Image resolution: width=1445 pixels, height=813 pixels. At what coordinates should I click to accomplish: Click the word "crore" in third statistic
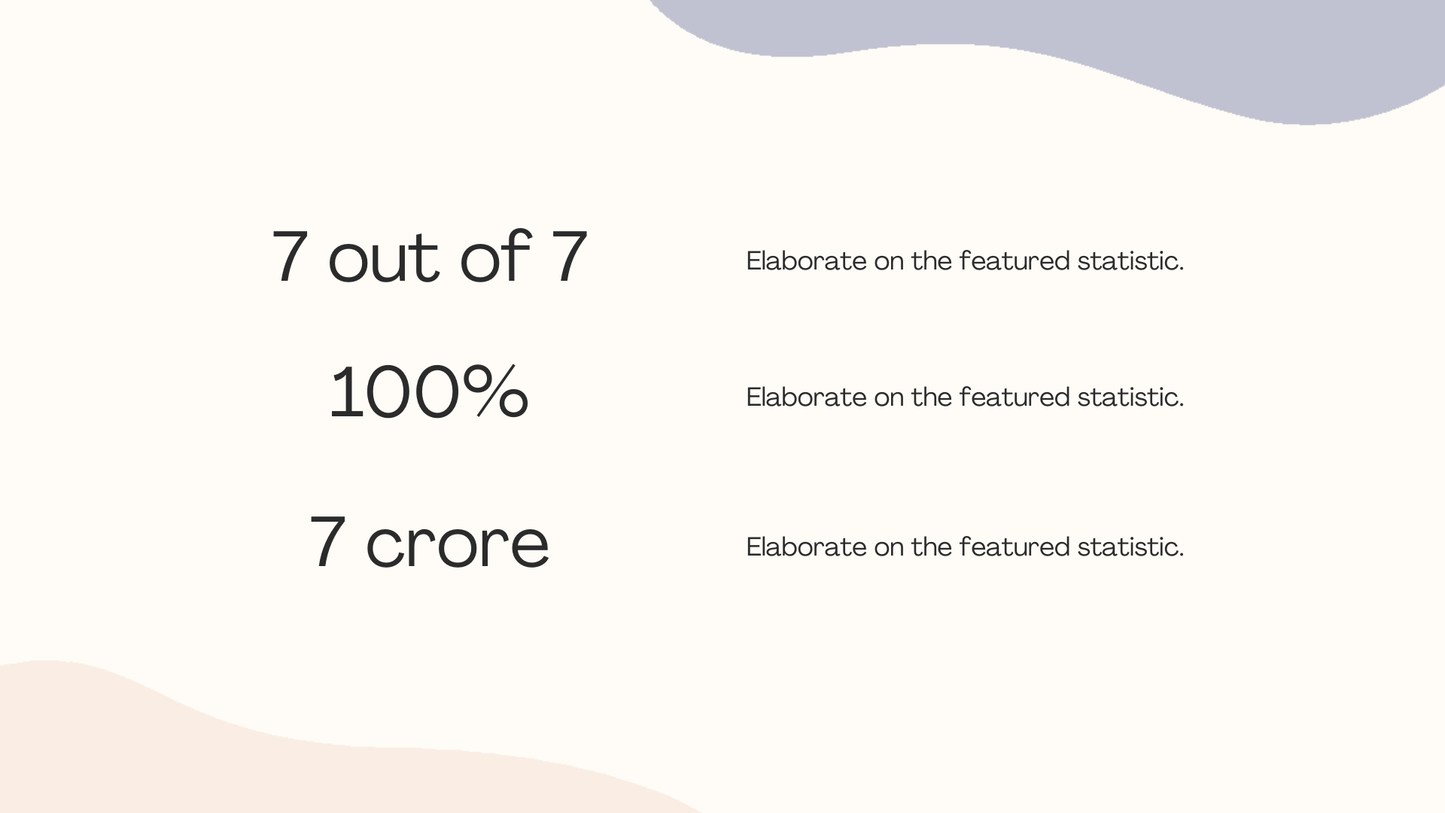[457, 545]
